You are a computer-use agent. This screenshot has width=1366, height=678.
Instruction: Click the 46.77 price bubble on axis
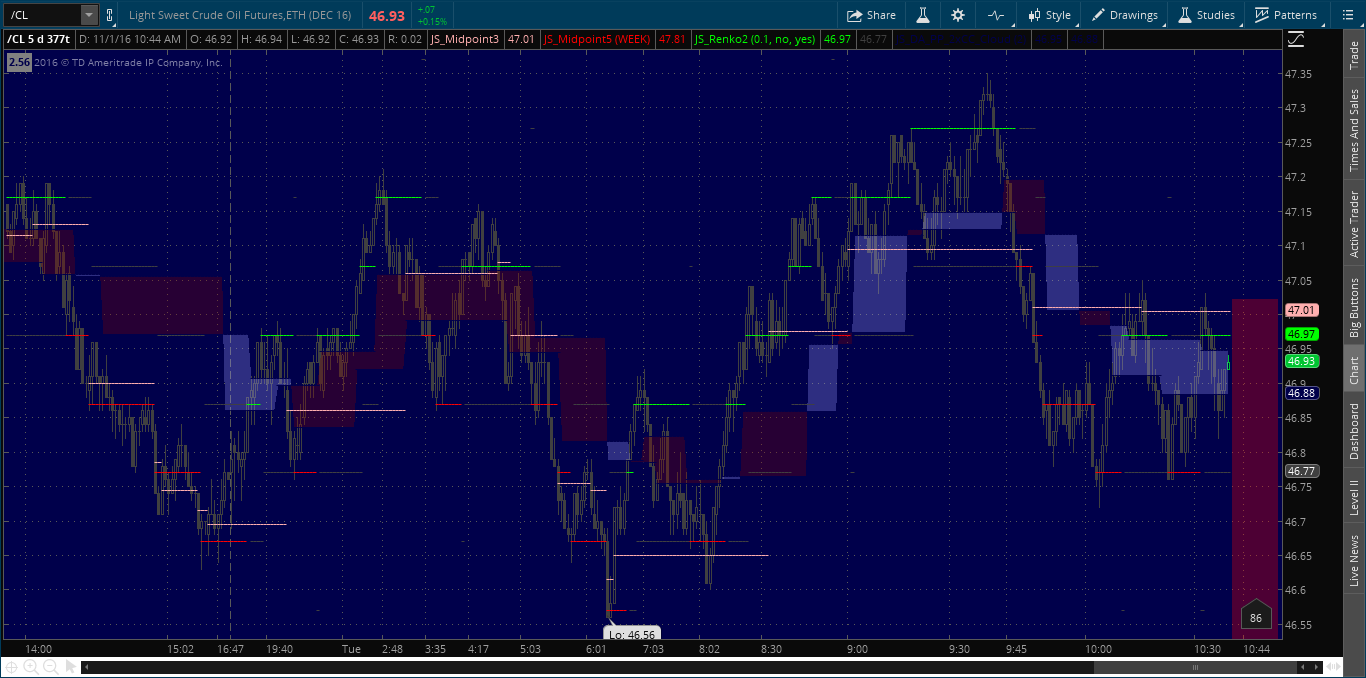[x=1302, y=471]
